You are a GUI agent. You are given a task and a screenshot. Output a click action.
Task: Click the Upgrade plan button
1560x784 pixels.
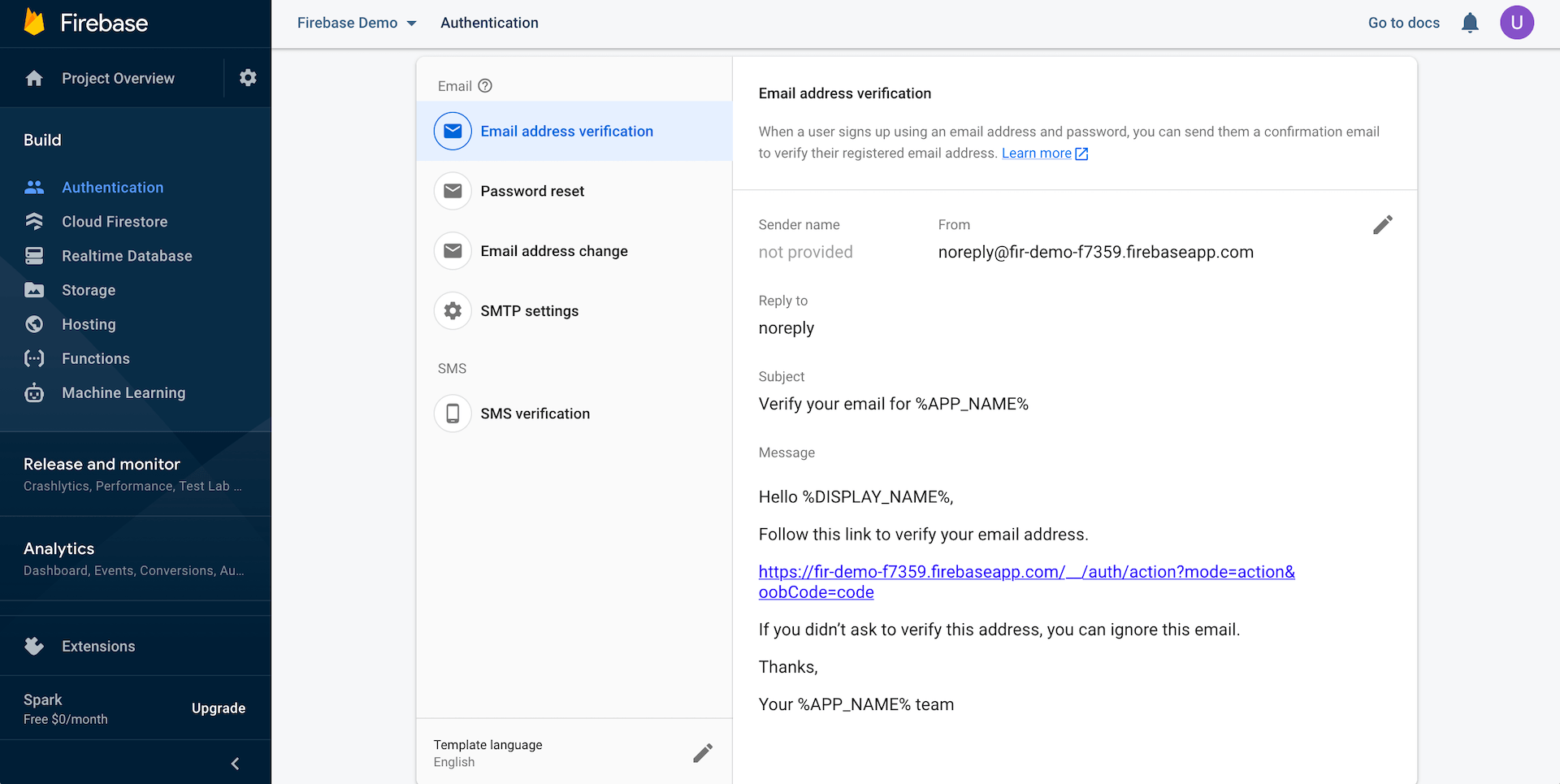pos(219,708)
